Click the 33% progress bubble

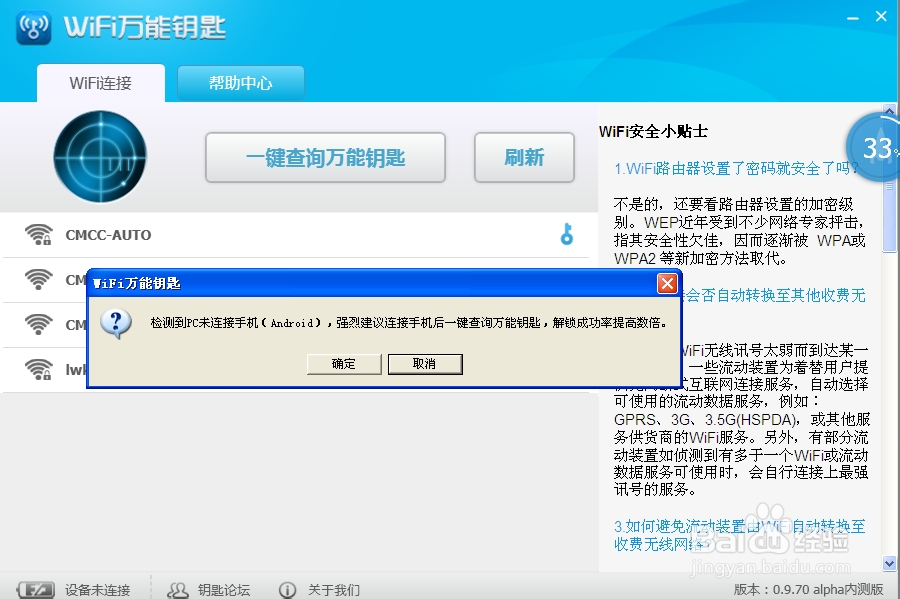click(875, 147)
